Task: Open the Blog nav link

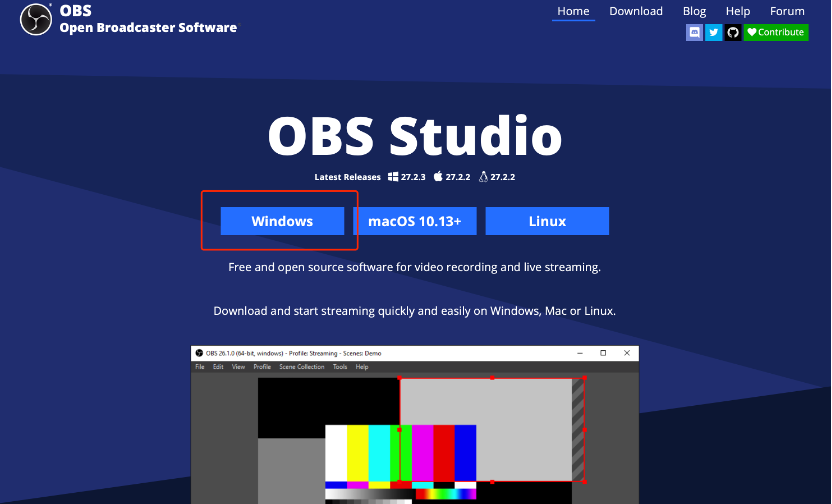Action: (x=694, y=11)
